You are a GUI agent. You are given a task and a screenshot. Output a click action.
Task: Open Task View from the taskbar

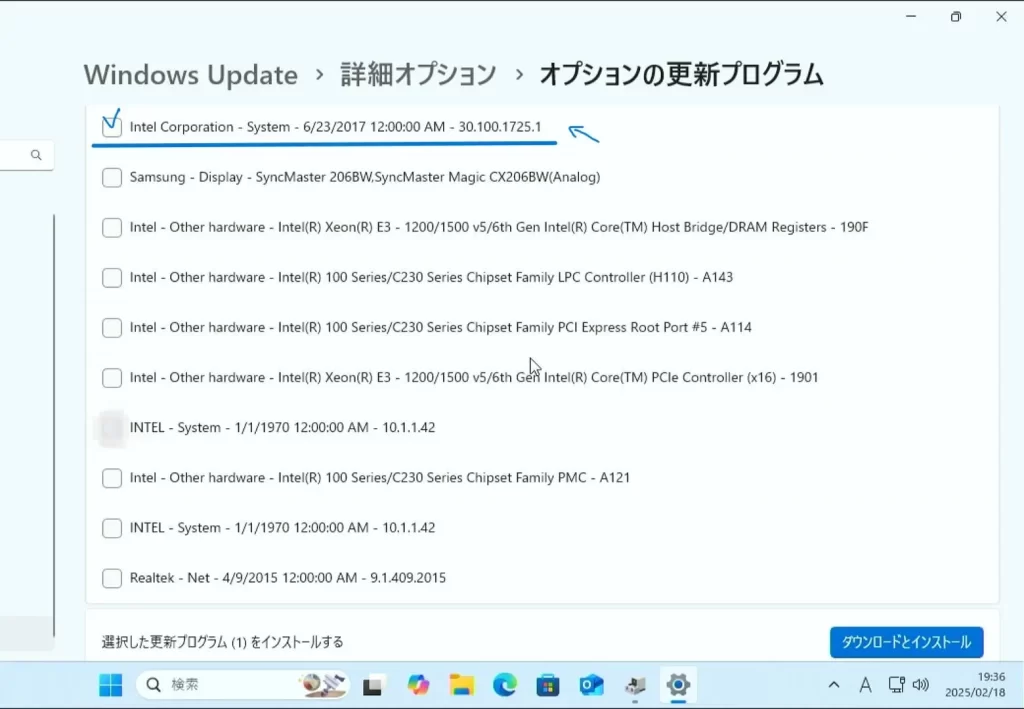coord(373,685)
